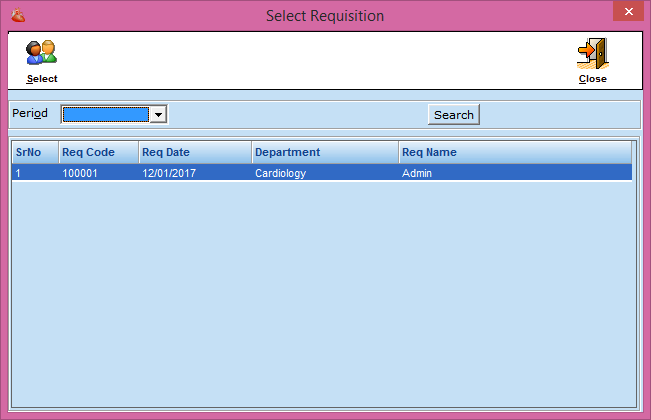Click the Search button
Viewport: 651px width, 420px height.
click(453, 115)
